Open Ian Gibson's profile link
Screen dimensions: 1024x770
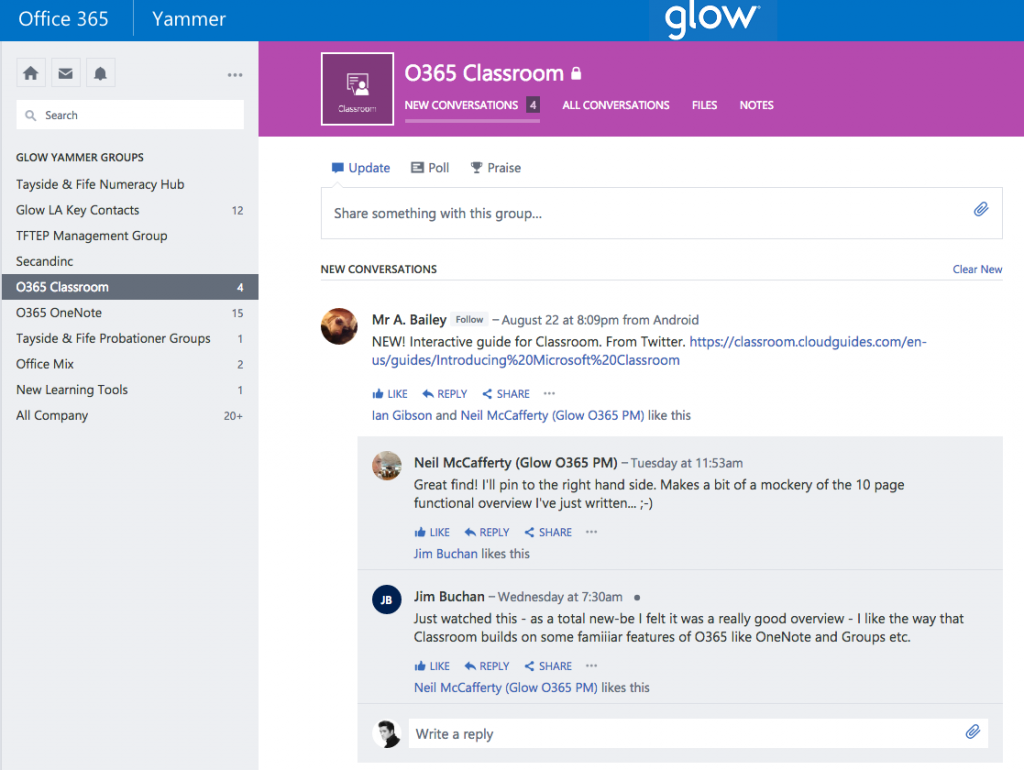(x=402, y=415)
